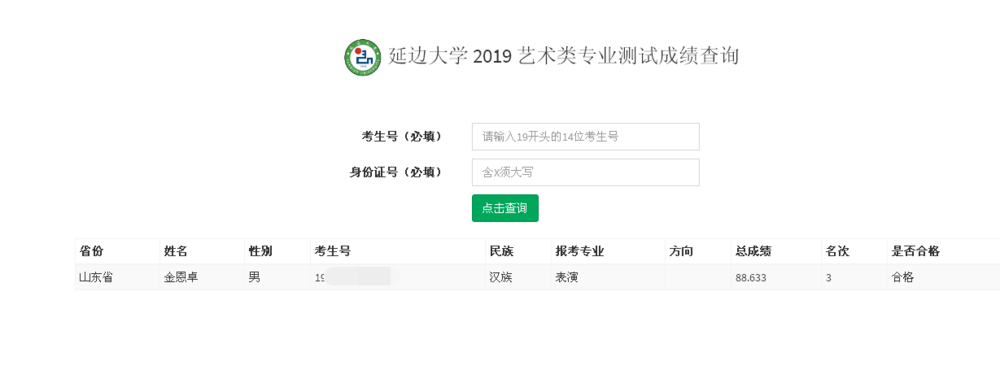Click the score value 88.633
The height and width of the screenshot is (370, 1000).
(751, 279)
